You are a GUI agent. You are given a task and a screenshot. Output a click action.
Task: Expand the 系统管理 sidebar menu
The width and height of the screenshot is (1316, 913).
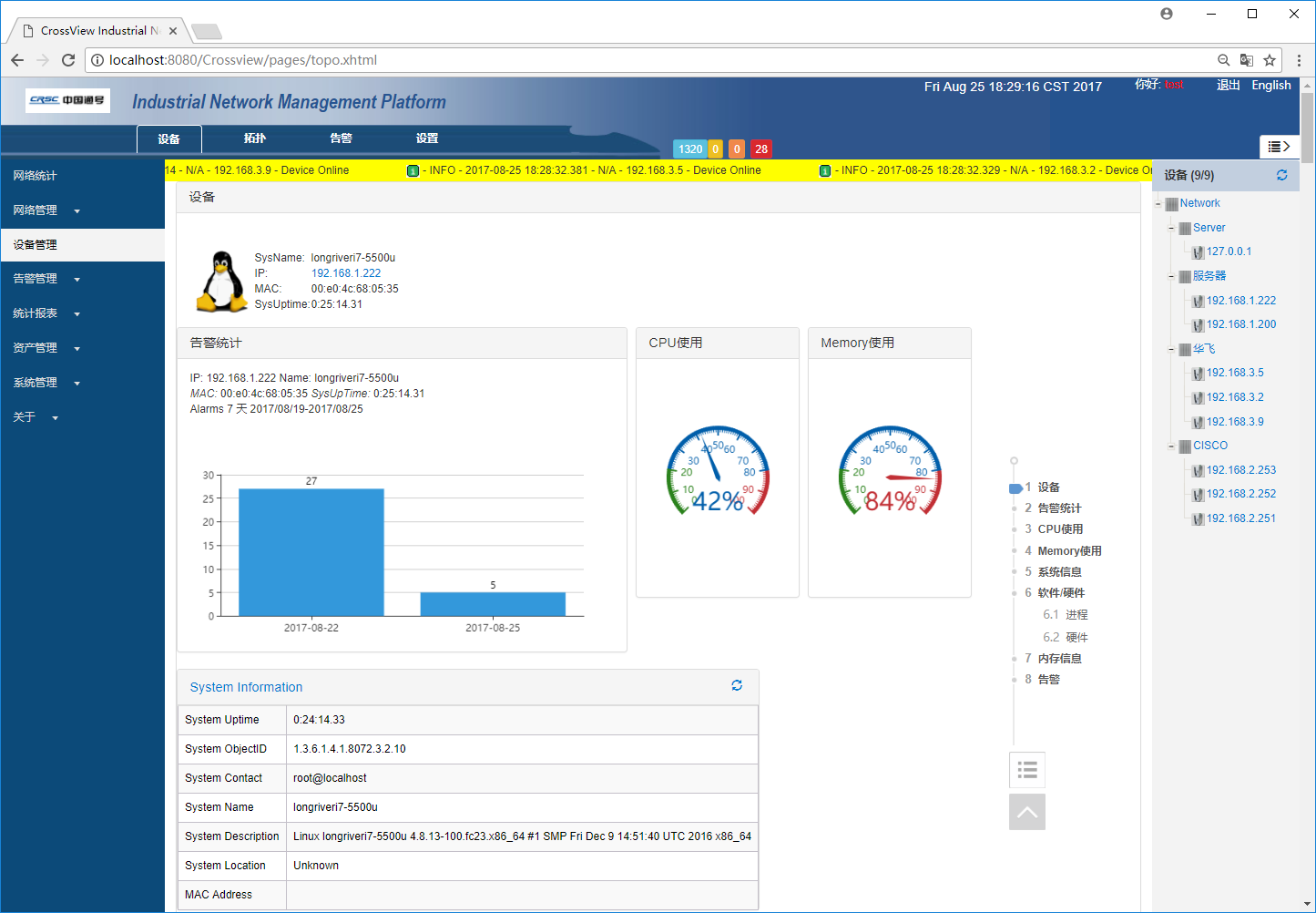point(46,383)
